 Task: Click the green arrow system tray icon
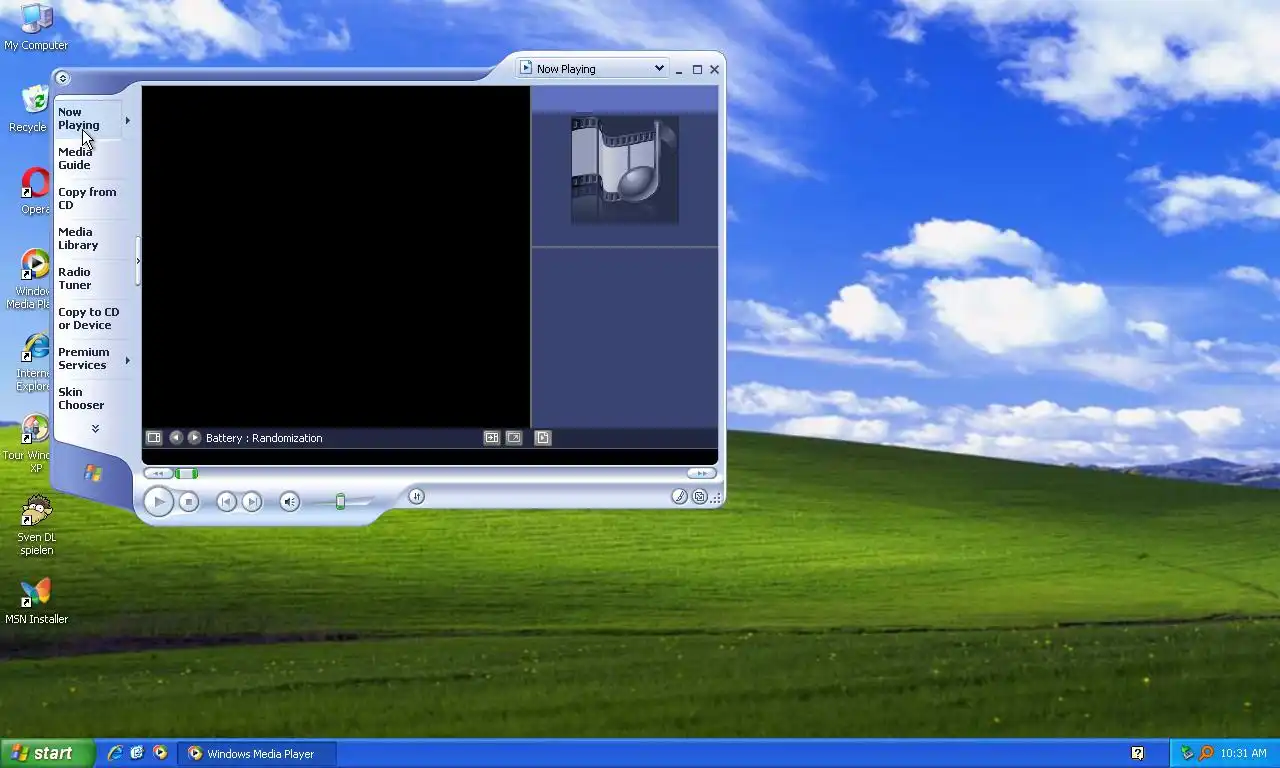[1187, 753]
